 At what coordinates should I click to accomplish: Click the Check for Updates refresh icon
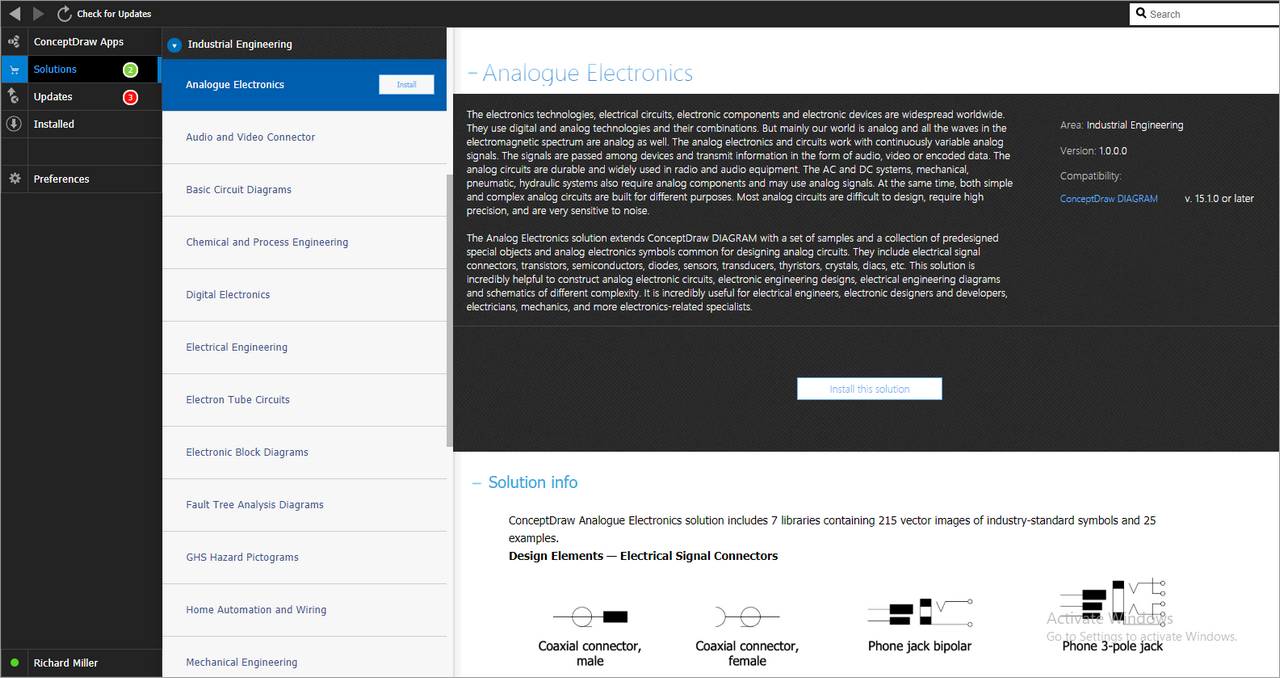pyautogui.click(x=65, y=14)
